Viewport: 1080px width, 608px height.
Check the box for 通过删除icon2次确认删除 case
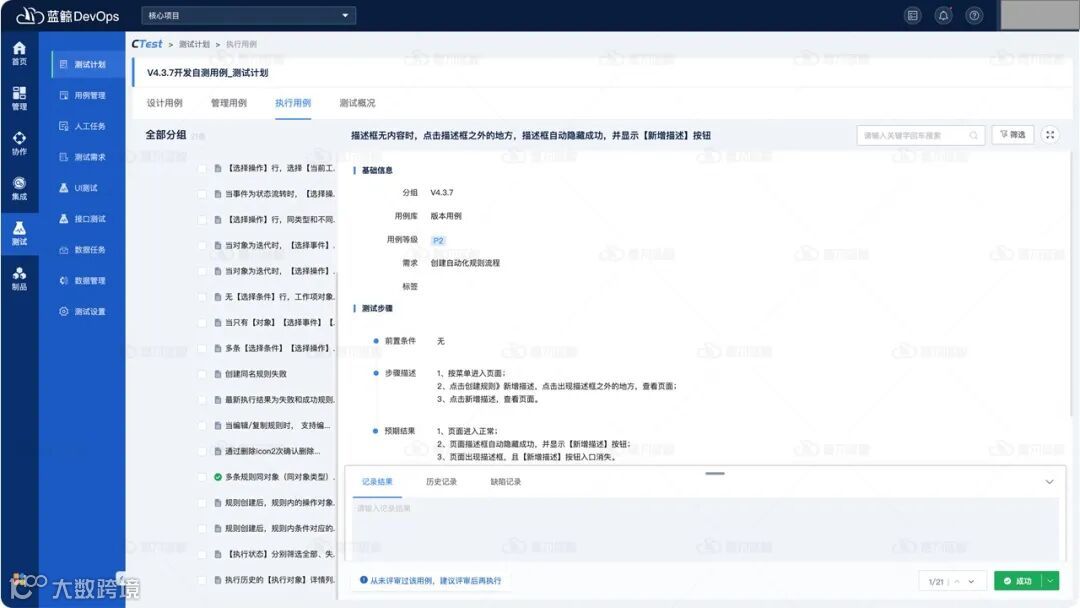(x=202, y=451)
